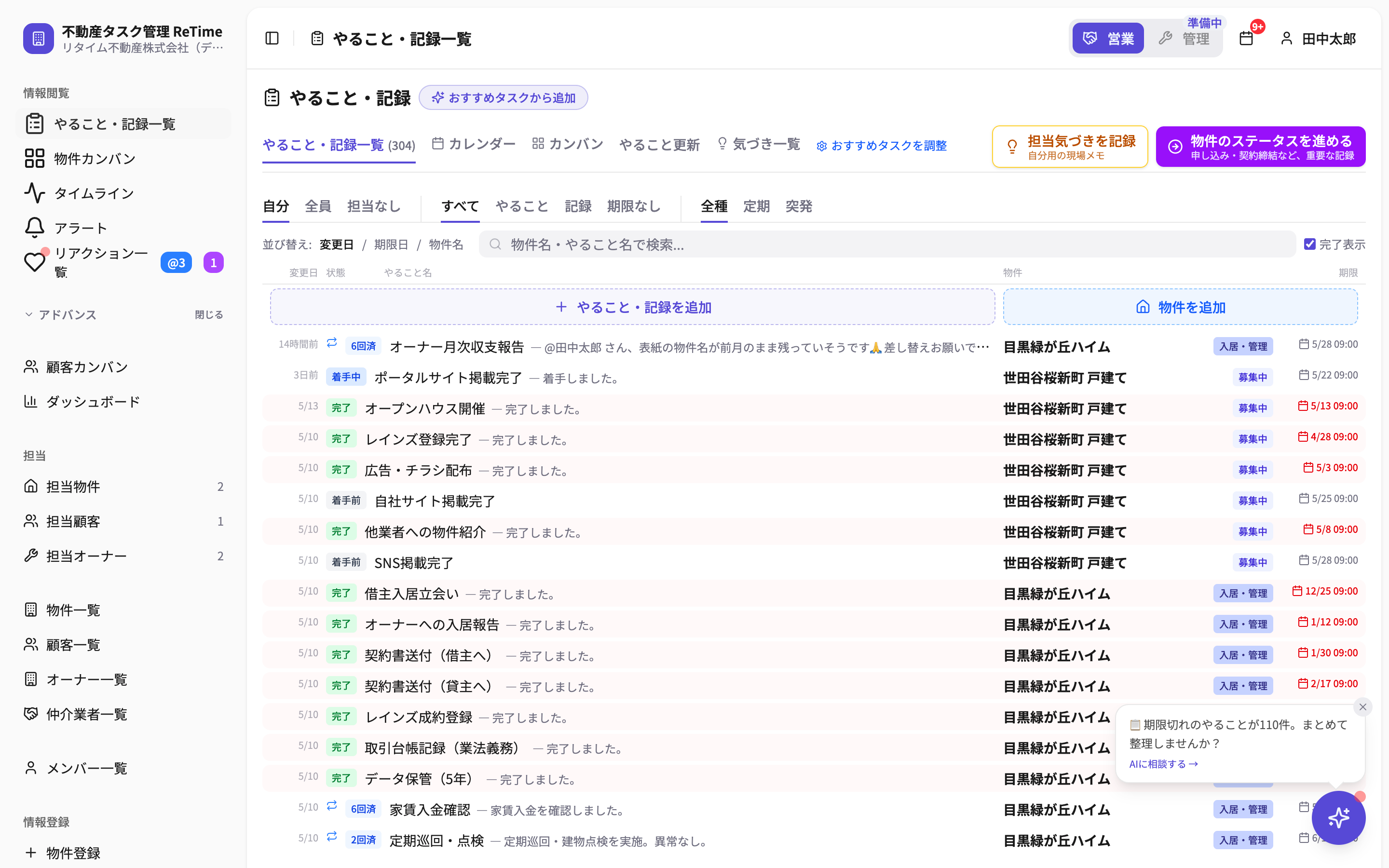Open オーナー一覧 in sidebar
The image size is (1389, 868).
123,680
